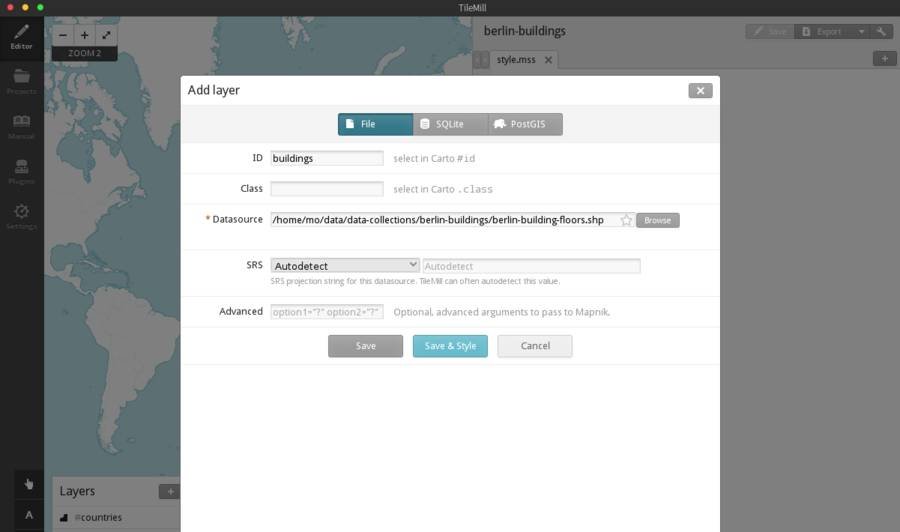Select the File source tab

375,124
